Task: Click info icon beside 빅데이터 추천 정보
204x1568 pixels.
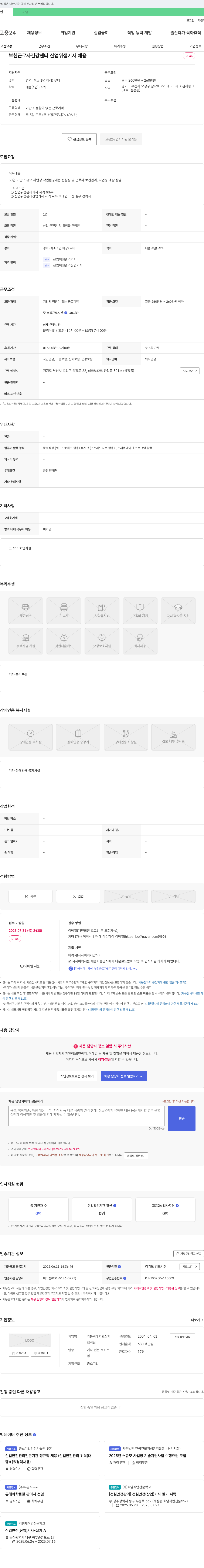Action: pyautogui.click(x=34, y=1435)
